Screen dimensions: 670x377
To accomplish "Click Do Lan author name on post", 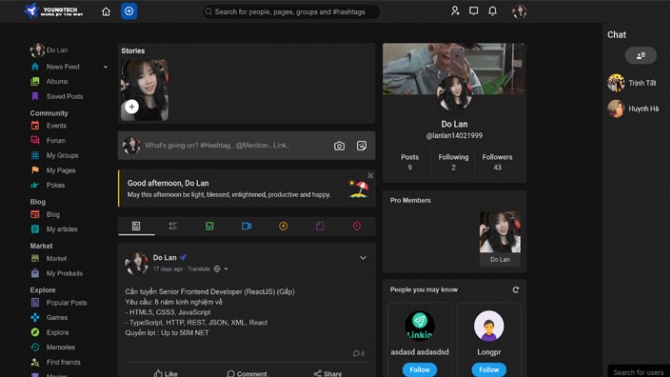I will 165,258.
